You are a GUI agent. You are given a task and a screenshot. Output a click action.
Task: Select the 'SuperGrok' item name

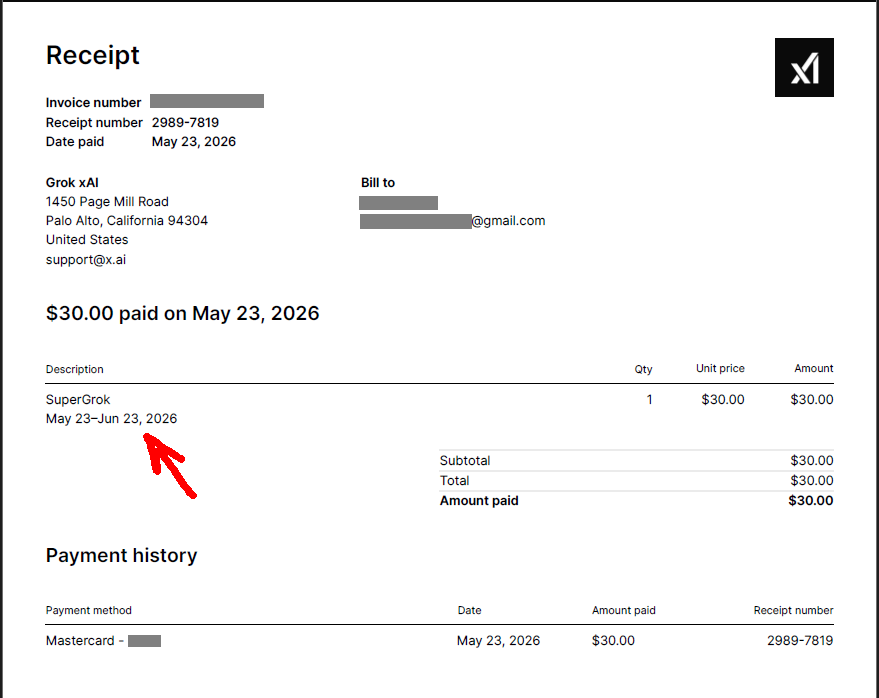(x=78, y=400)
